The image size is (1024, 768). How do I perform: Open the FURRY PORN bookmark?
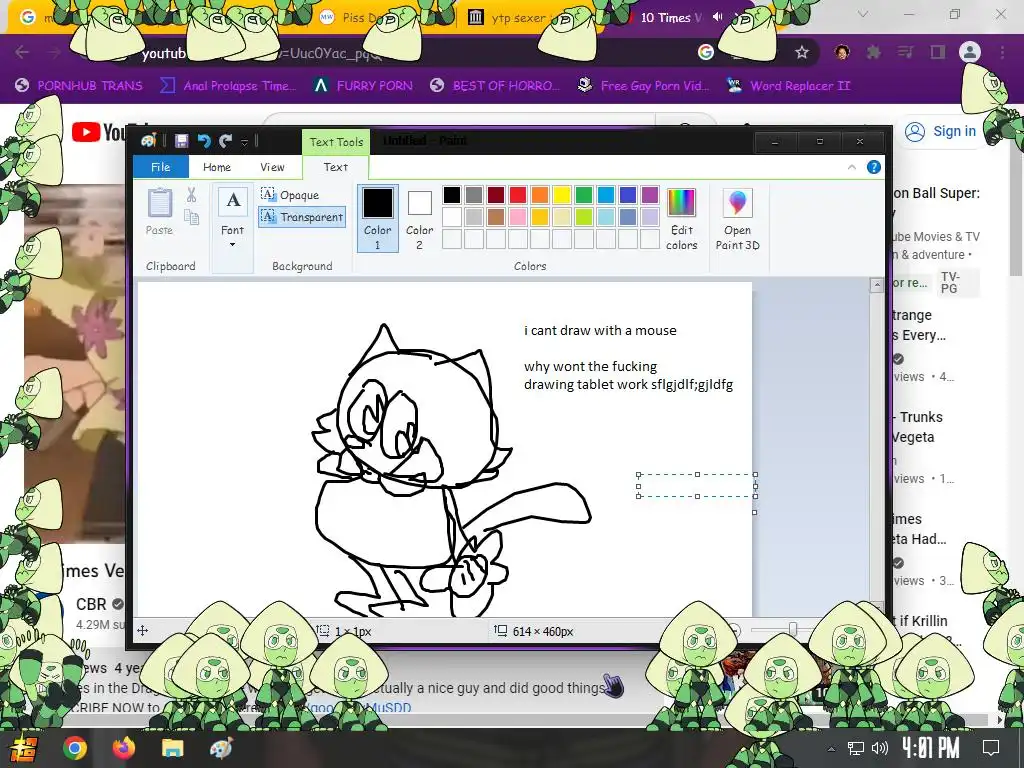(363, 86)
